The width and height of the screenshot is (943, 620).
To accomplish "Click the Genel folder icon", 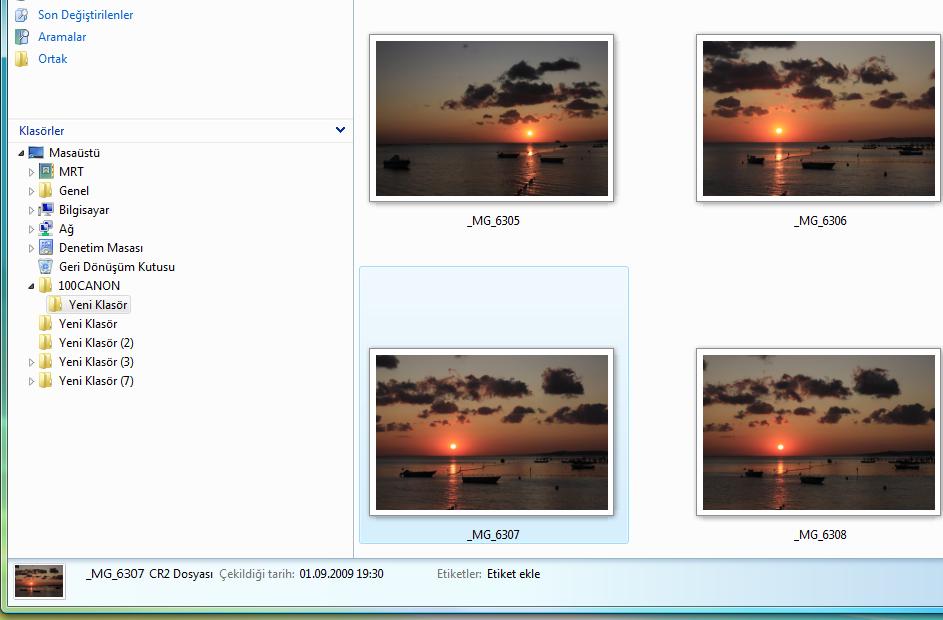I will pyautogui.click(x=46, y=191).
